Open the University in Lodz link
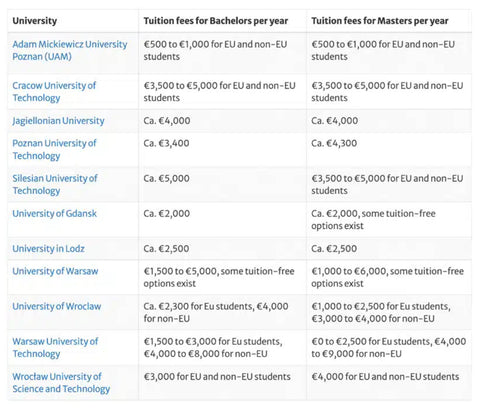Viewport: 480px width, 410px height. pyautogui.click(x=48, y=249)
